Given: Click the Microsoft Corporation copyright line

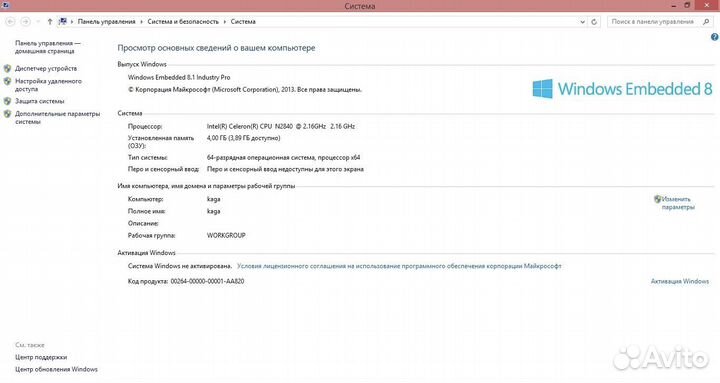Looking at the screenshot, I should pyautogui.click(x=245, y=90).
